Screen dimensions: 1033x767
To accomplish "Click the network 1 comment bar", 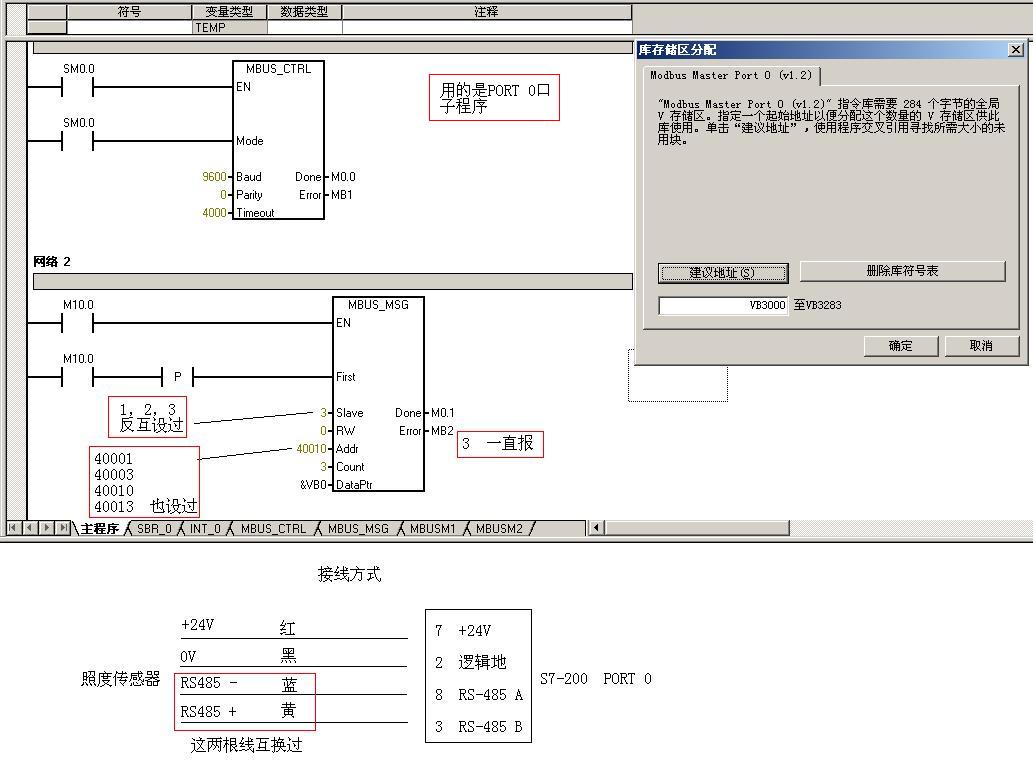I will [x=333, y=47].
